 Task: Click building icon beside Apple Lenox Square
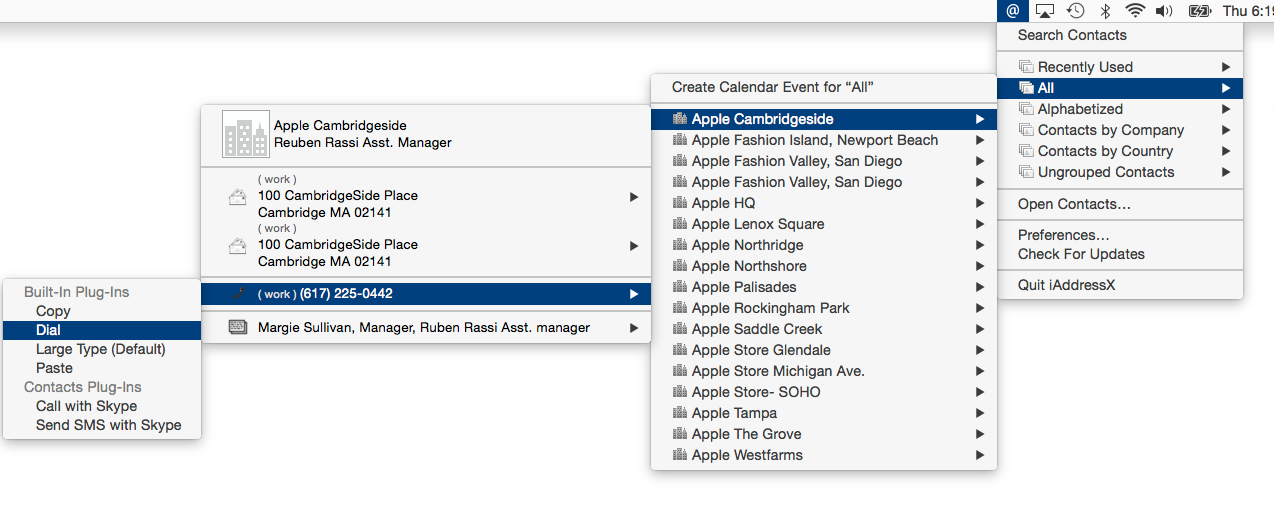tap(680, 224)
